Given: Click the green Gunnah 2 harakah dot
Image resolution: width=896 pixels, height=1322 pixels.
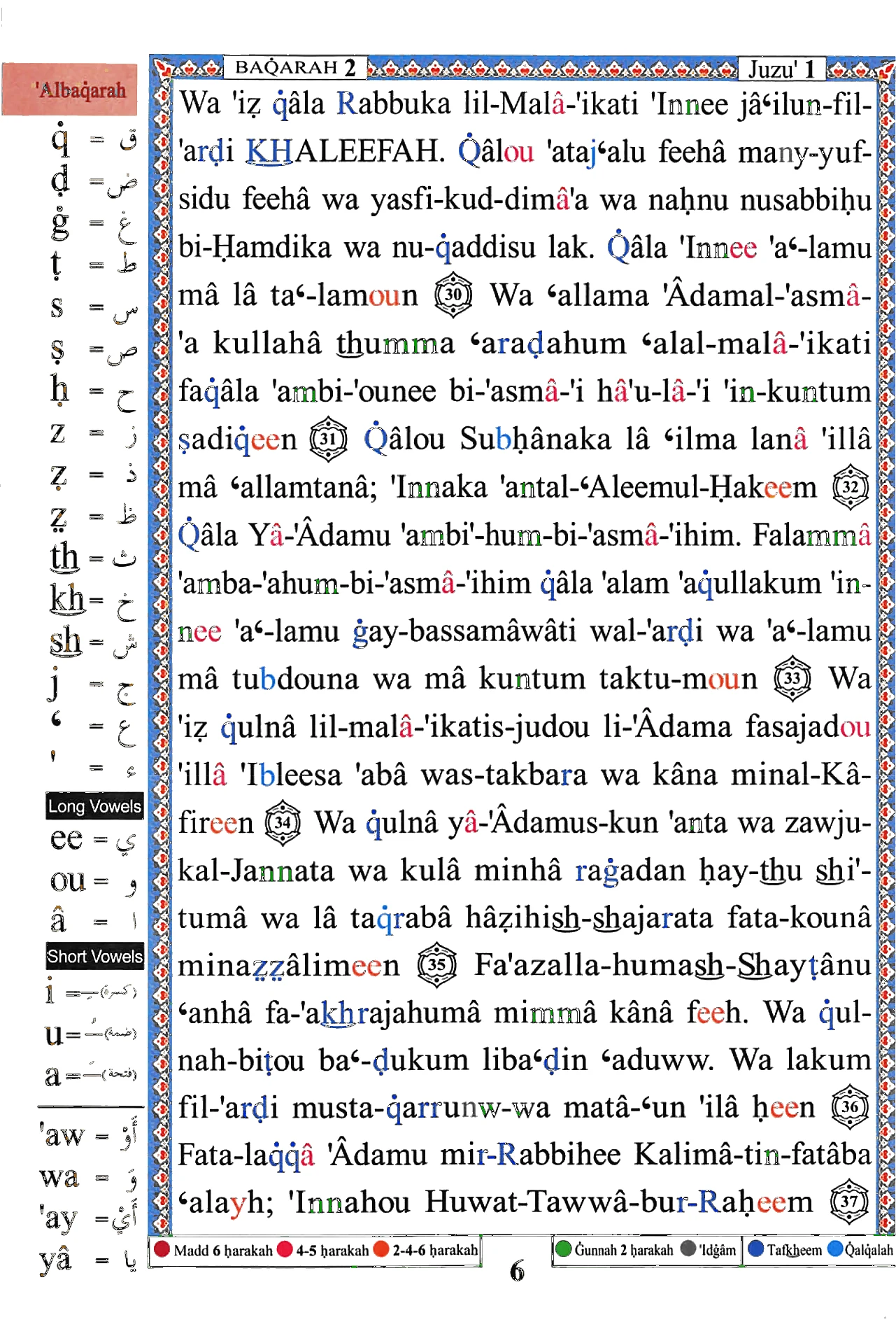Looking at the screenshot, I should [563, 1249].
